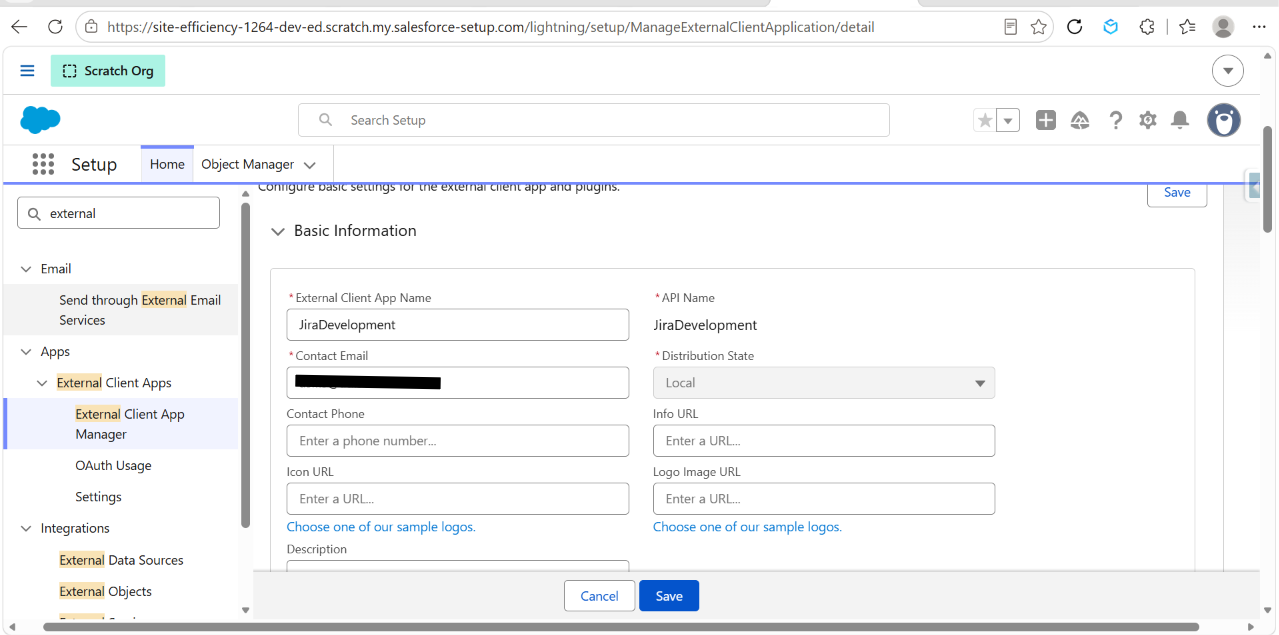This screenshot has width=1279, height=635.
Task: Switch to the Home tab
Action: coord(167,164)
